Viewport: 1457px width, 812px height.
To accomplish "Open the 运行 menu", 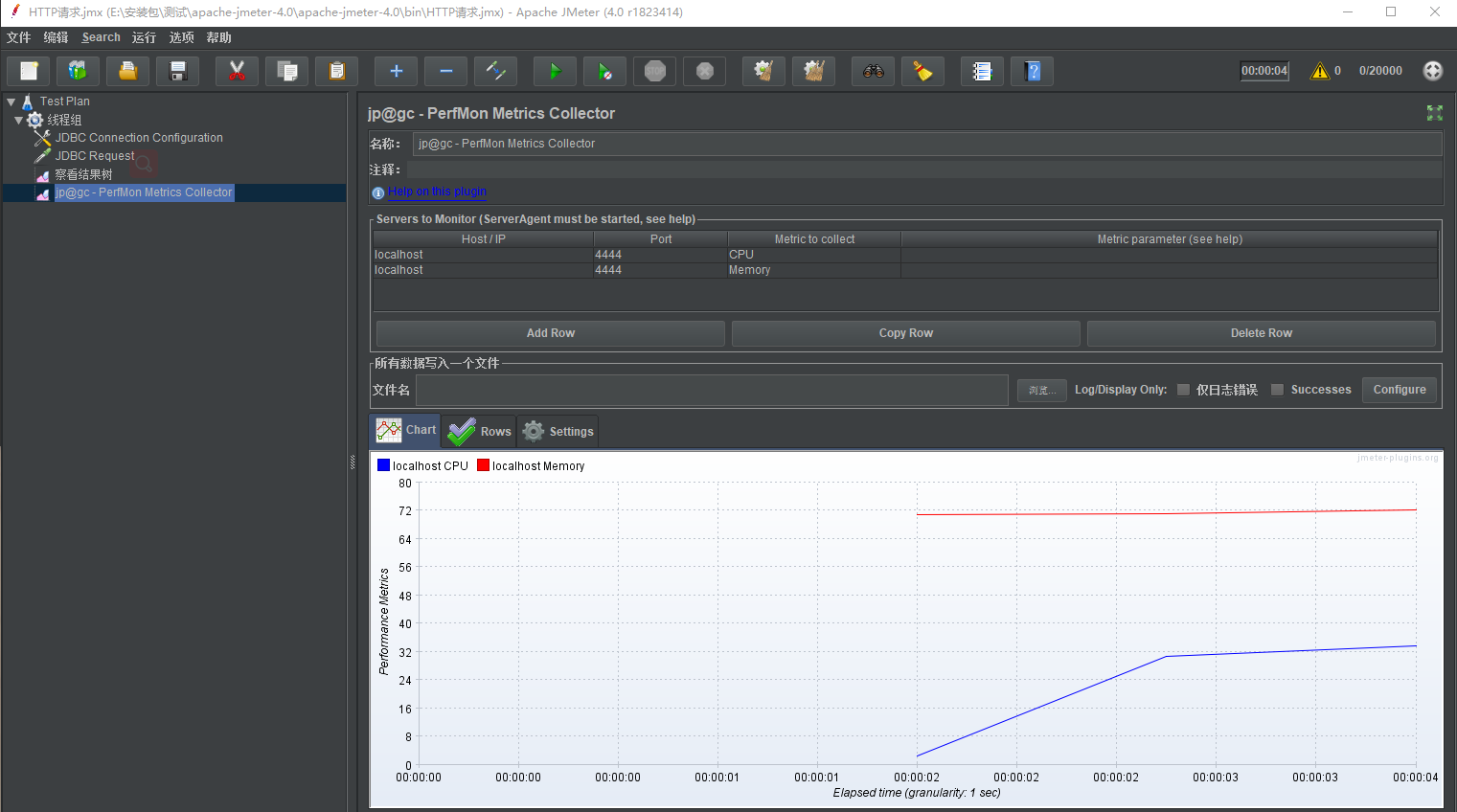I will point(144,37).
